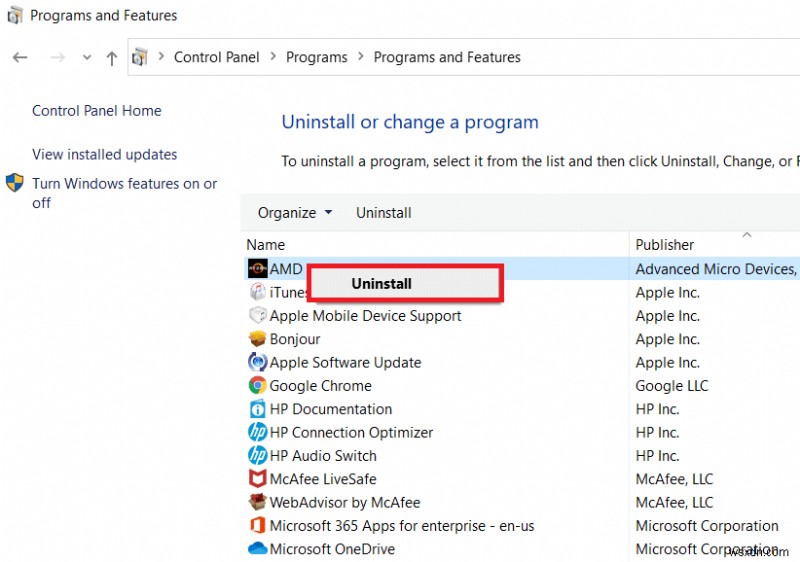Navigate up one folder level
This screenshot has width=800, height=562.
click(112, 58)
